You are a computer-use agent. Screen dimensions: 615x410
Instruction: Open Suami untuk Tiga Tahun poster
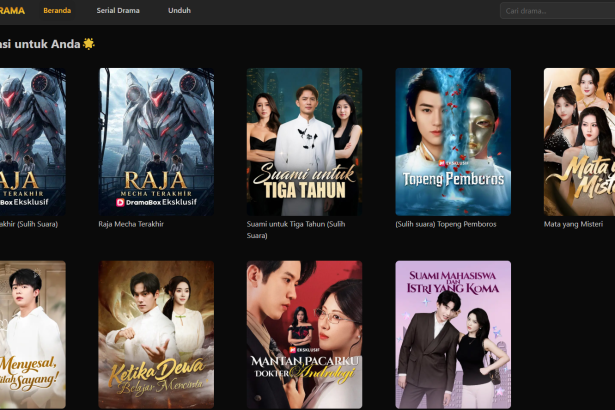pyautogui.click(x=304, y=142)
